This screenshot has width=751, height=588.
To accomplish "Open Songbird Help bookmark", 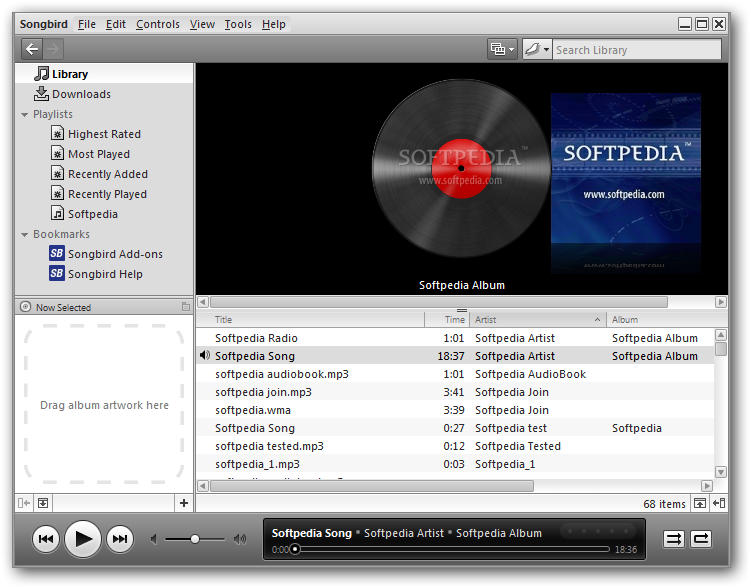I will click(105, 274).
